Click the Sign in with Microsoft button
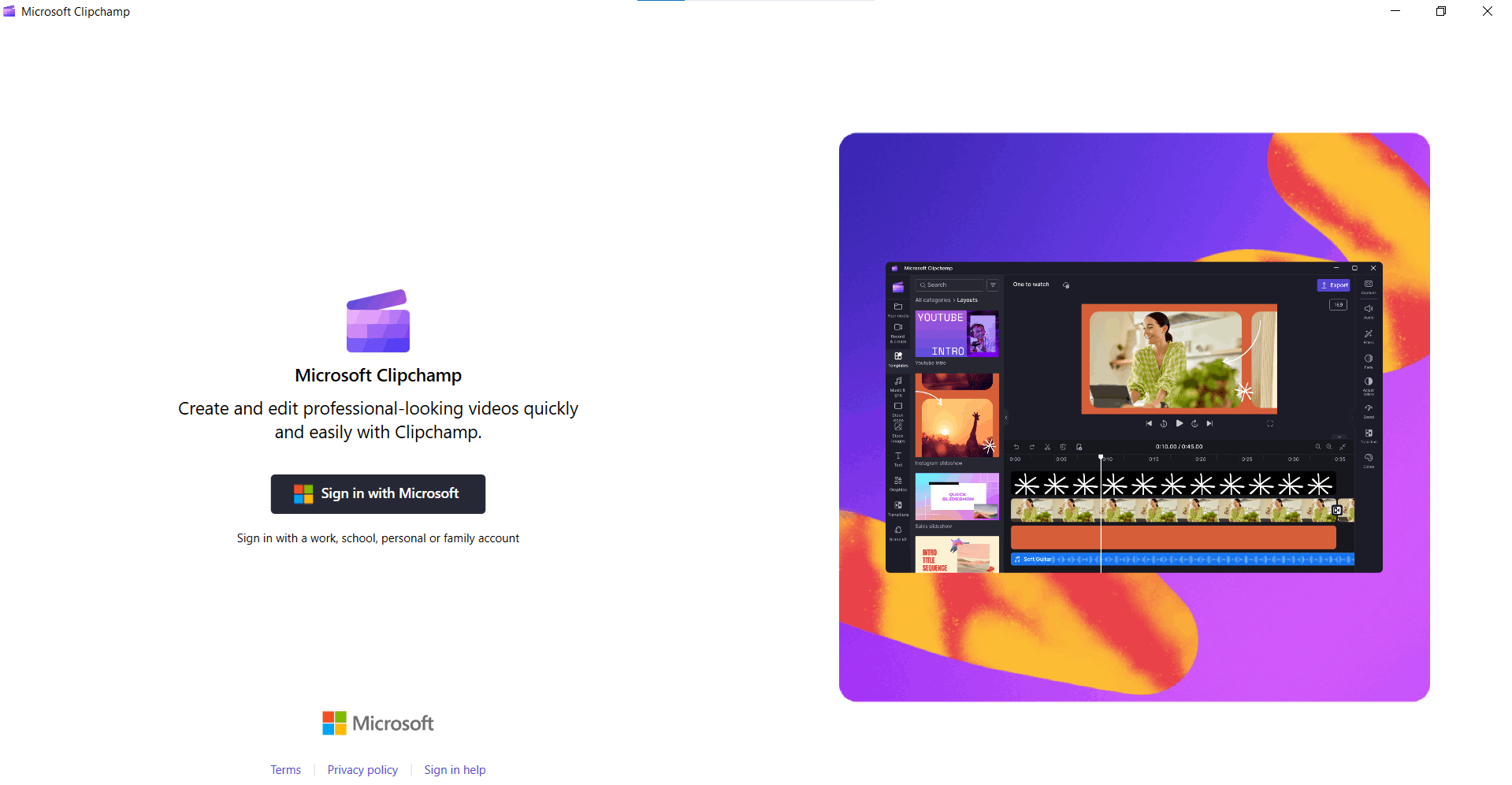 [378, 494]
